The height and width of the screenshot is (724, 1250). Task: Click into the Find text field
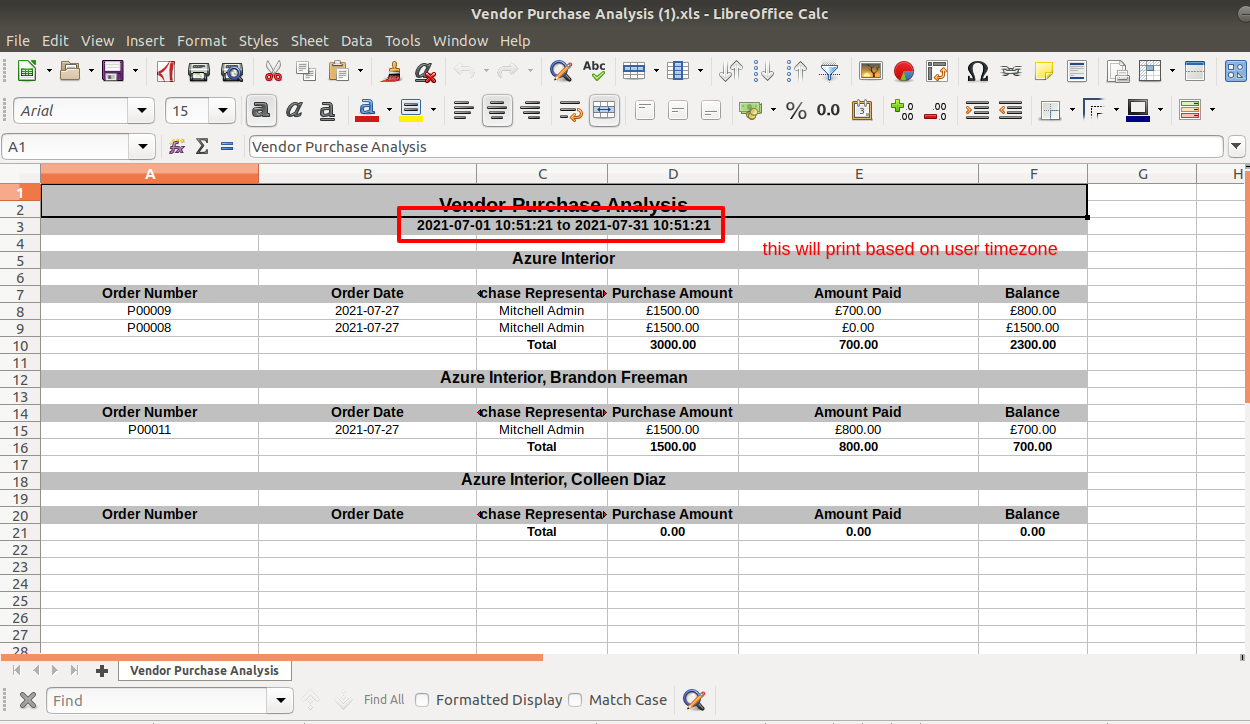point(158,701)
